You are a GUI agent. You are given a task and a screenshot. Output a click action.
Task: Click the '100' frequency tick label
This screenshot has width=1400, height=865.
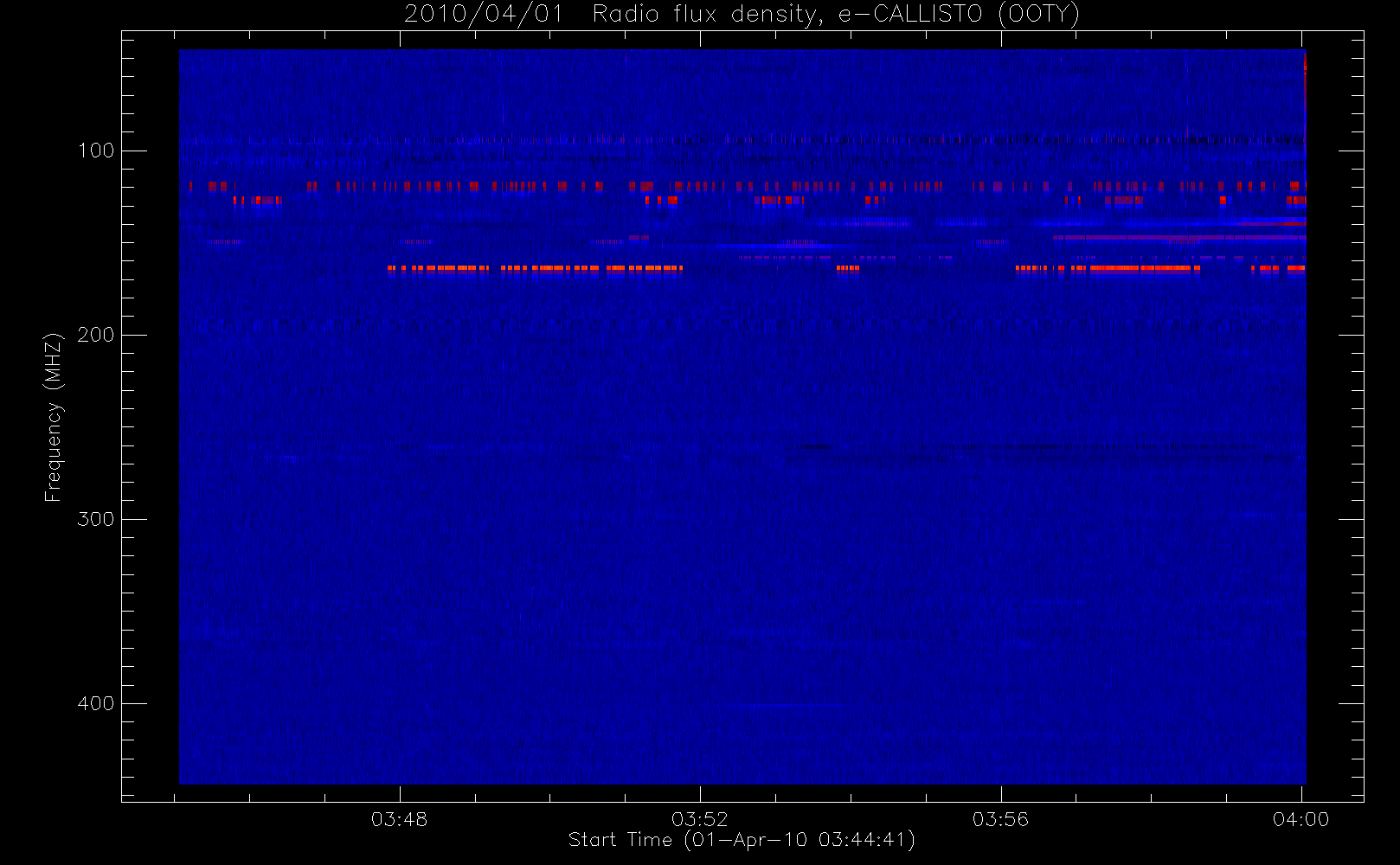[x=96, y=151]
